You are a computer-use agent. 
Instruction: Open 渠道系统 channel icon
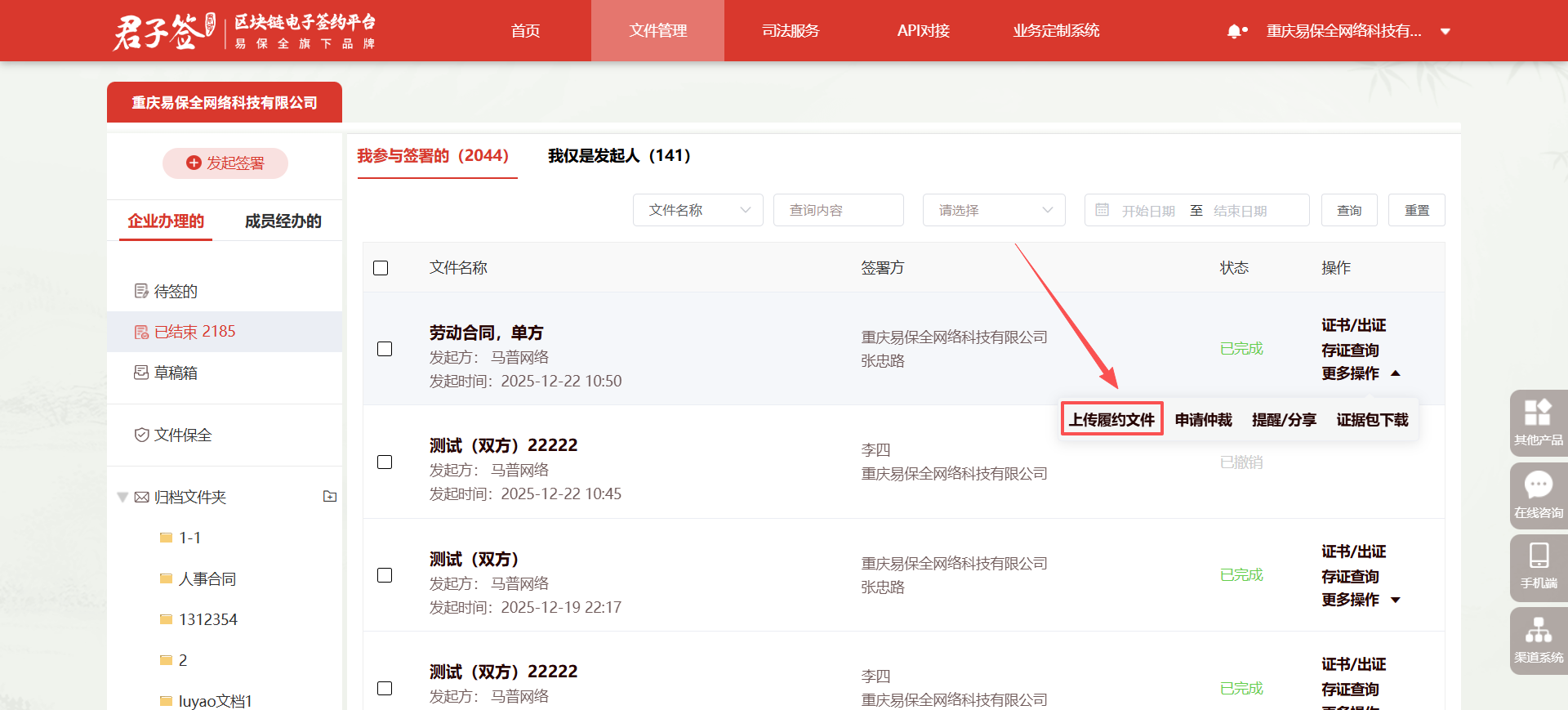point(1538,639)
